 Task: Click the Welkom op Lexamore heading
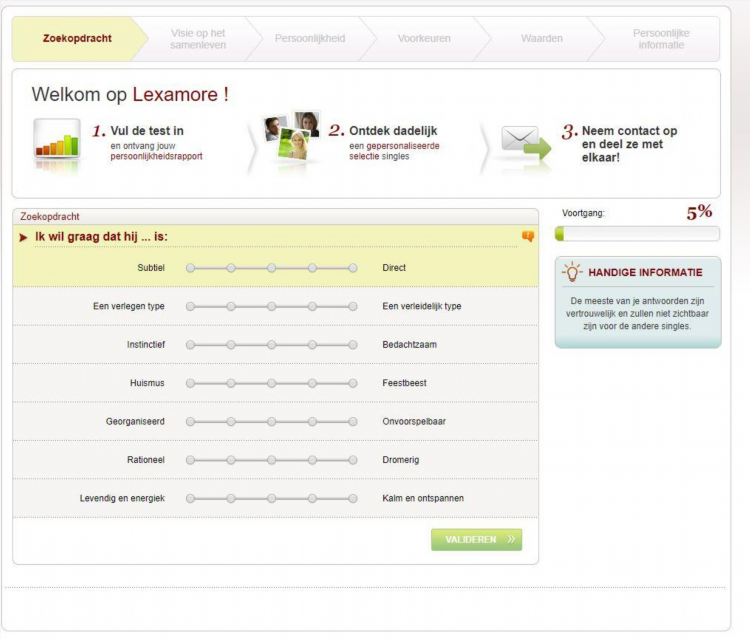coord(130,94)
